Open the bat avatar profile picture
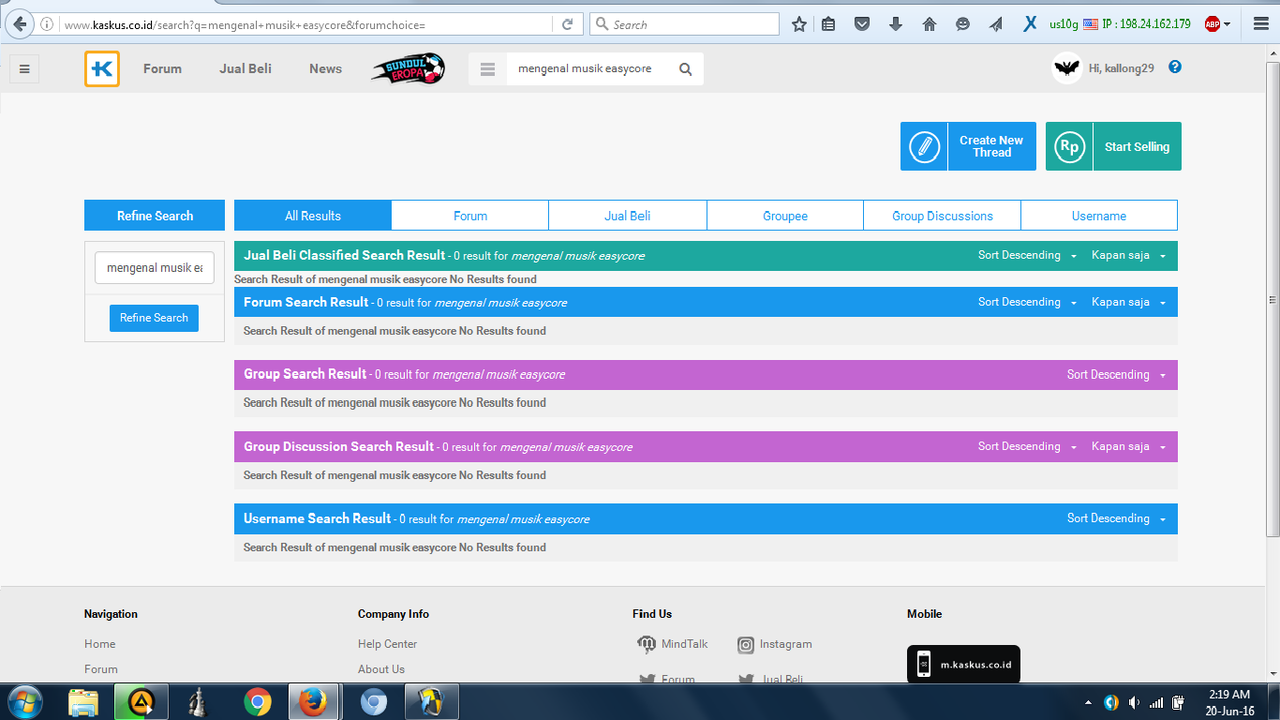 tap(1067, 68)
